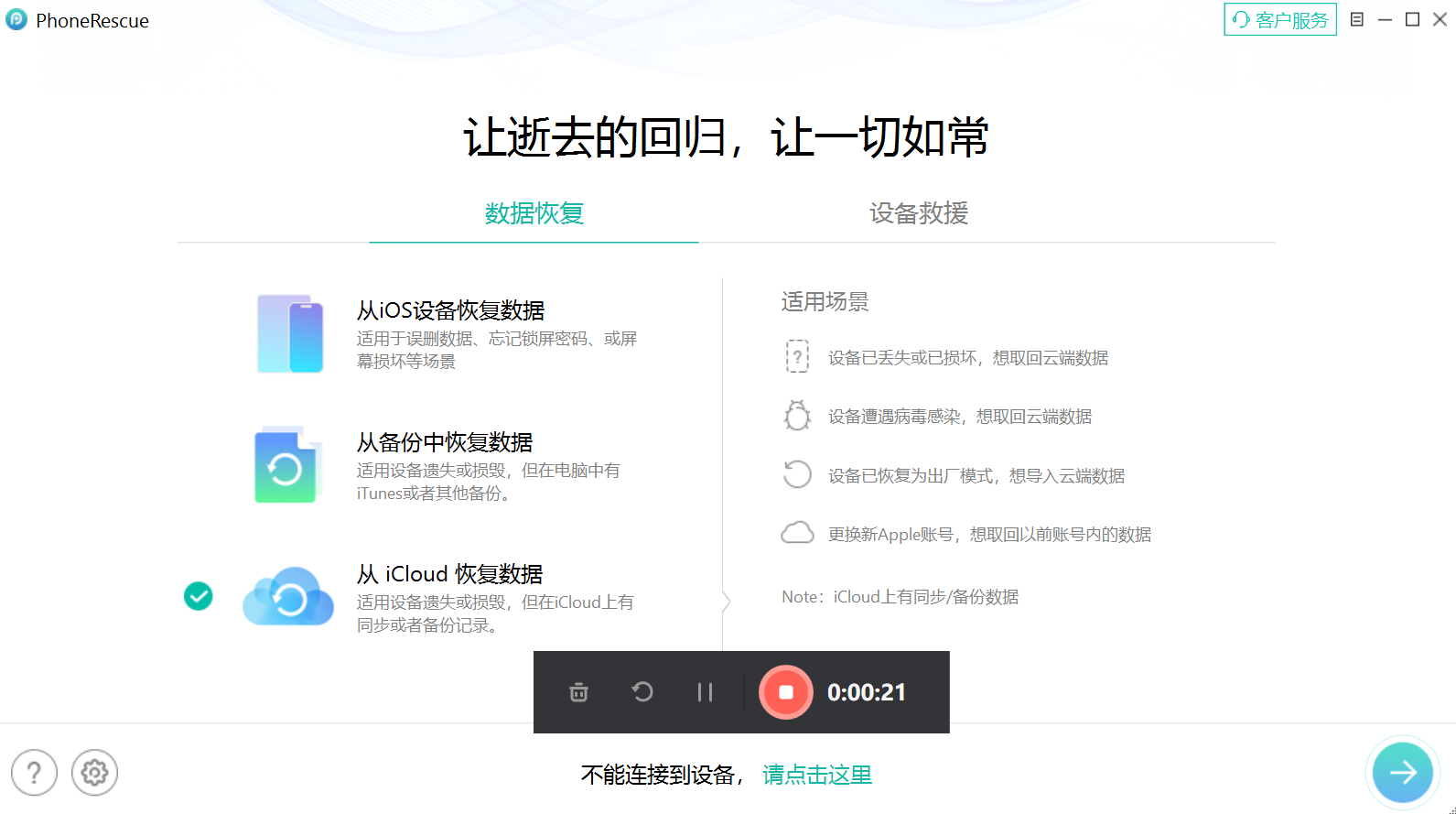The width and height of the screenshot is (1456, 814).
Task: Stop the screen recording with red button
Action: [x=786, y=692]
